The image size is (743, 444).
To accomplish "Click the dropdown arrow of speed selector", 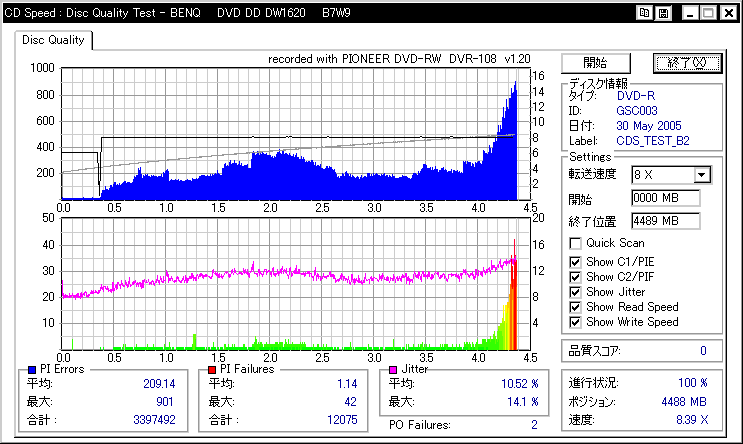I will (702, 175).
